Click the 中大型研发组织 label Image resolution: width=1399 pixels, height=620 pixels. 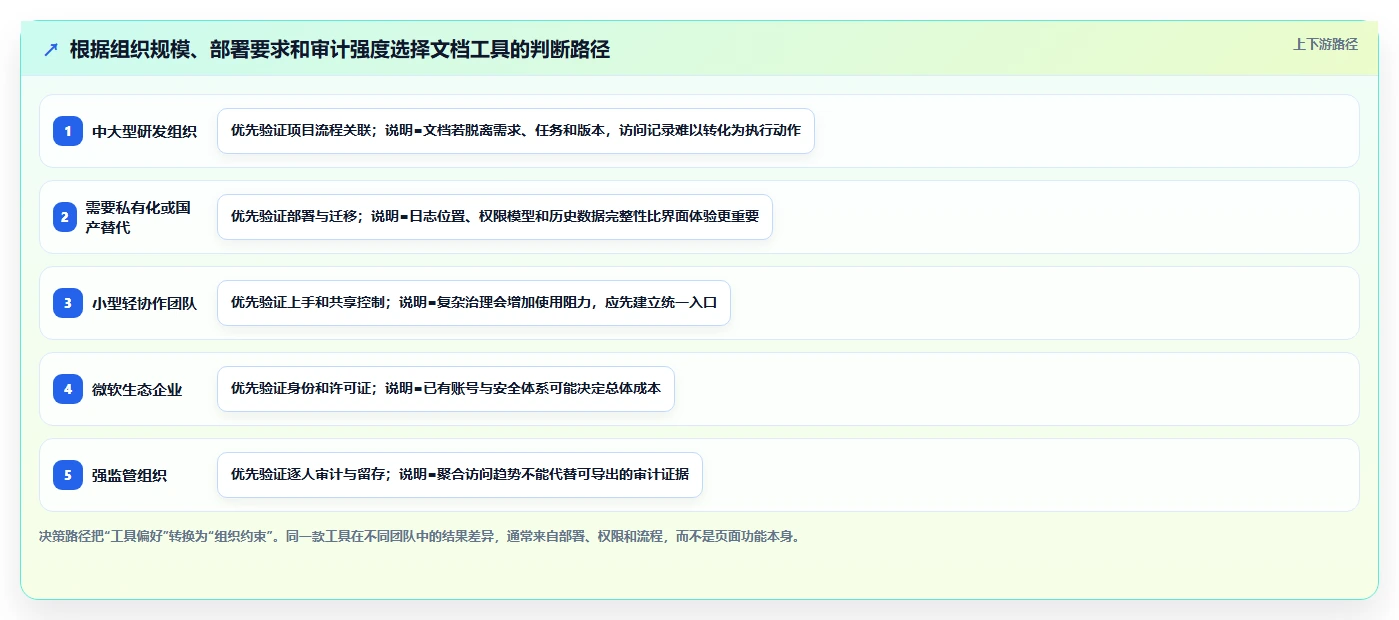[x=145, y=131]
